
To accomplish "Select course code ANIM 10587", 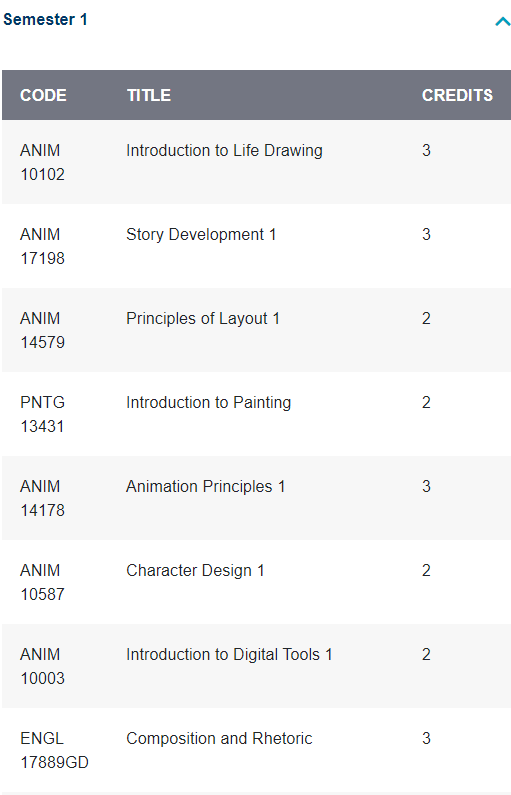I will coord(43,582).
